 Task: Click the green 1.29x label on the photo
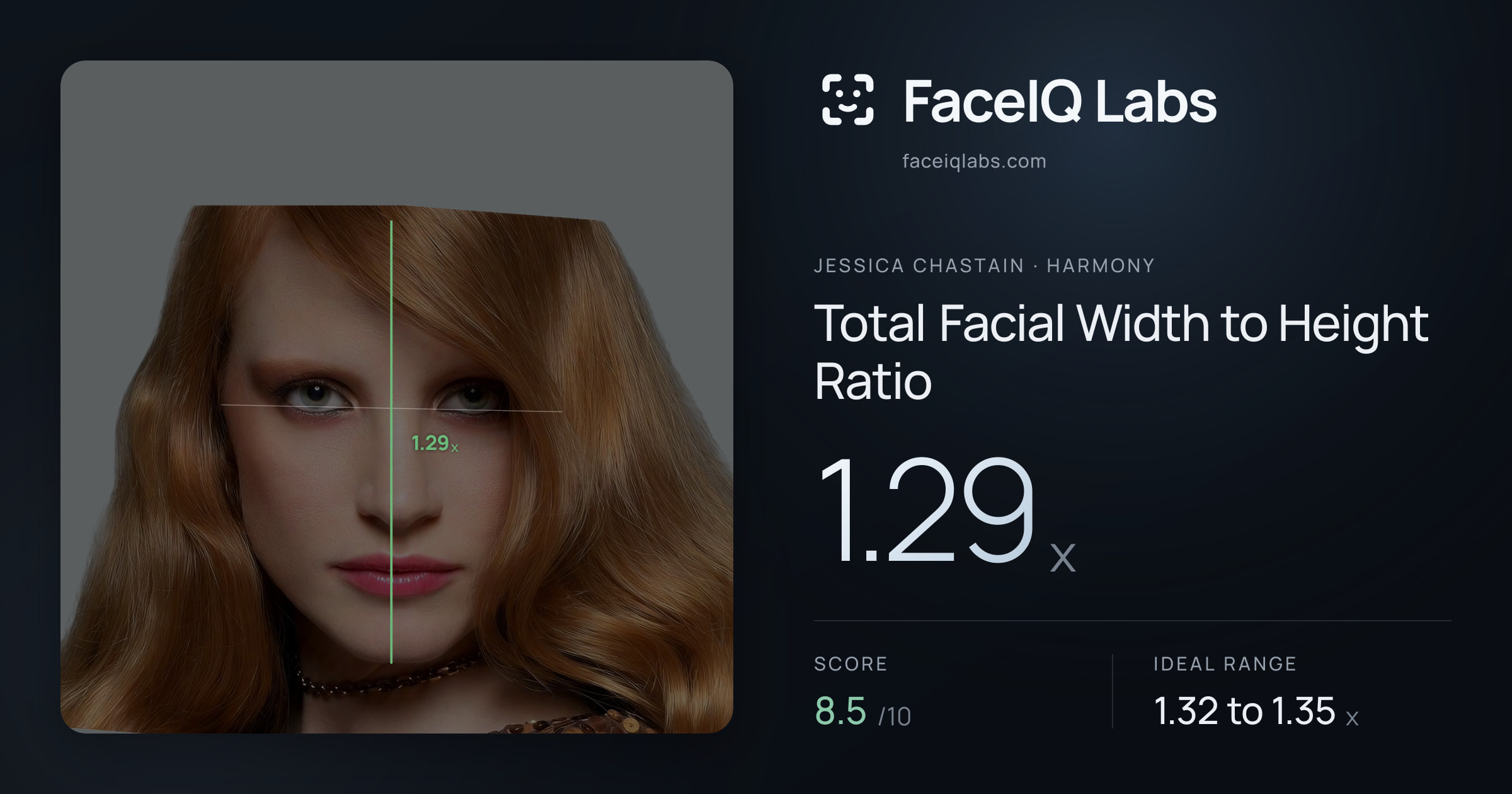435,443
